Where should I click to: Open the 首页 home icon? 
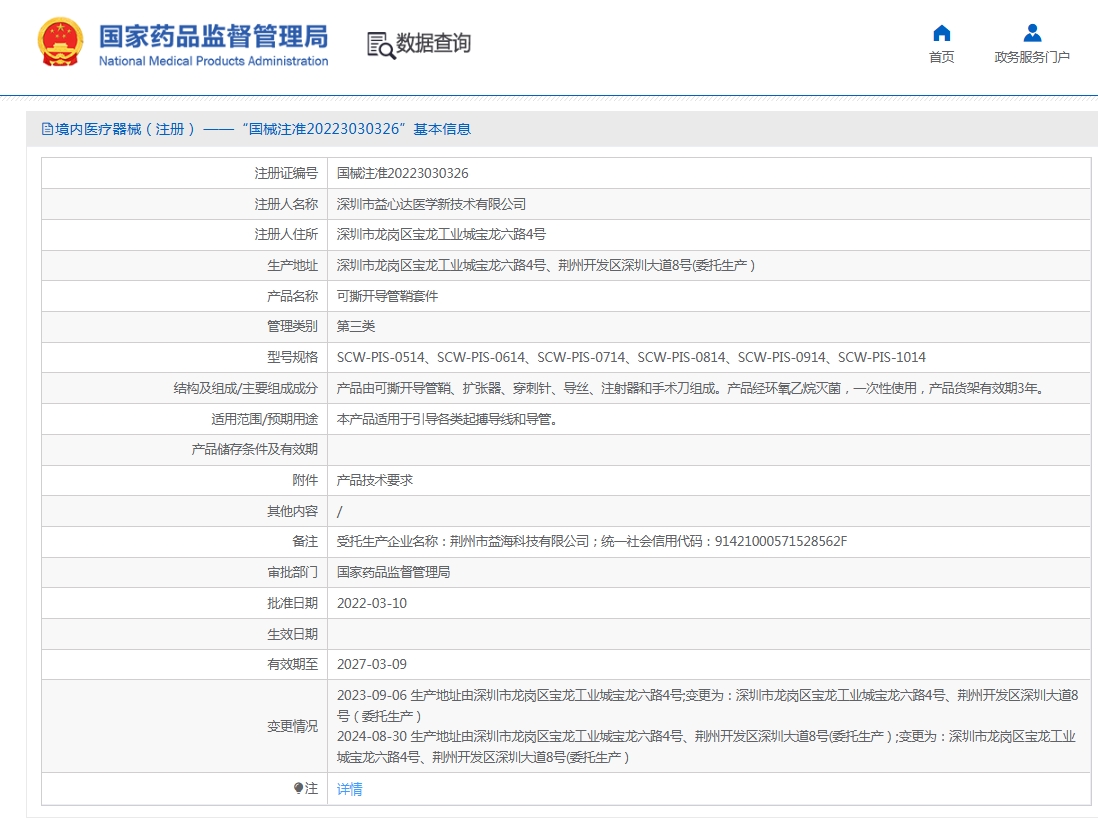[942, 33]
